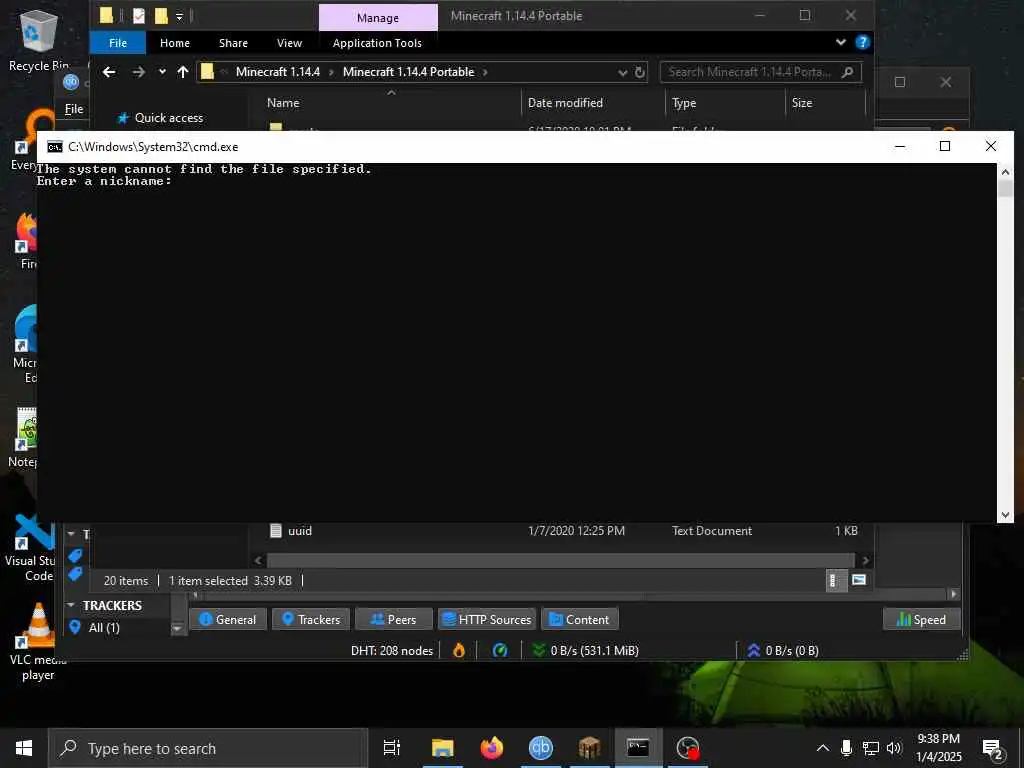Switch to the View ribbon tab
1024x768 pixels.
[x=289, y=43]
